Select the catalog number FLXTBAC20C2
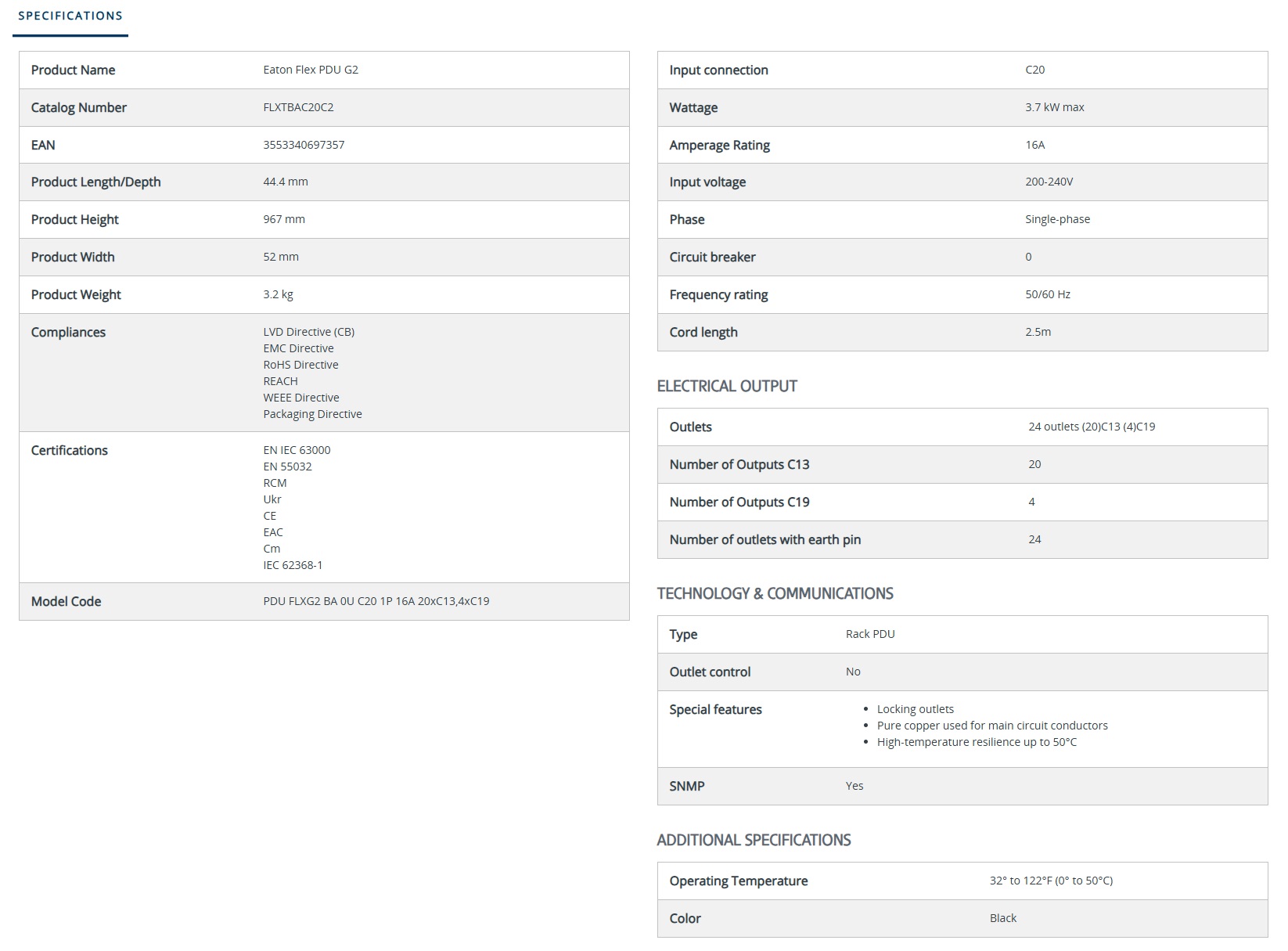The height and width of the screenshot is (951, 1288). pos(298,107)
